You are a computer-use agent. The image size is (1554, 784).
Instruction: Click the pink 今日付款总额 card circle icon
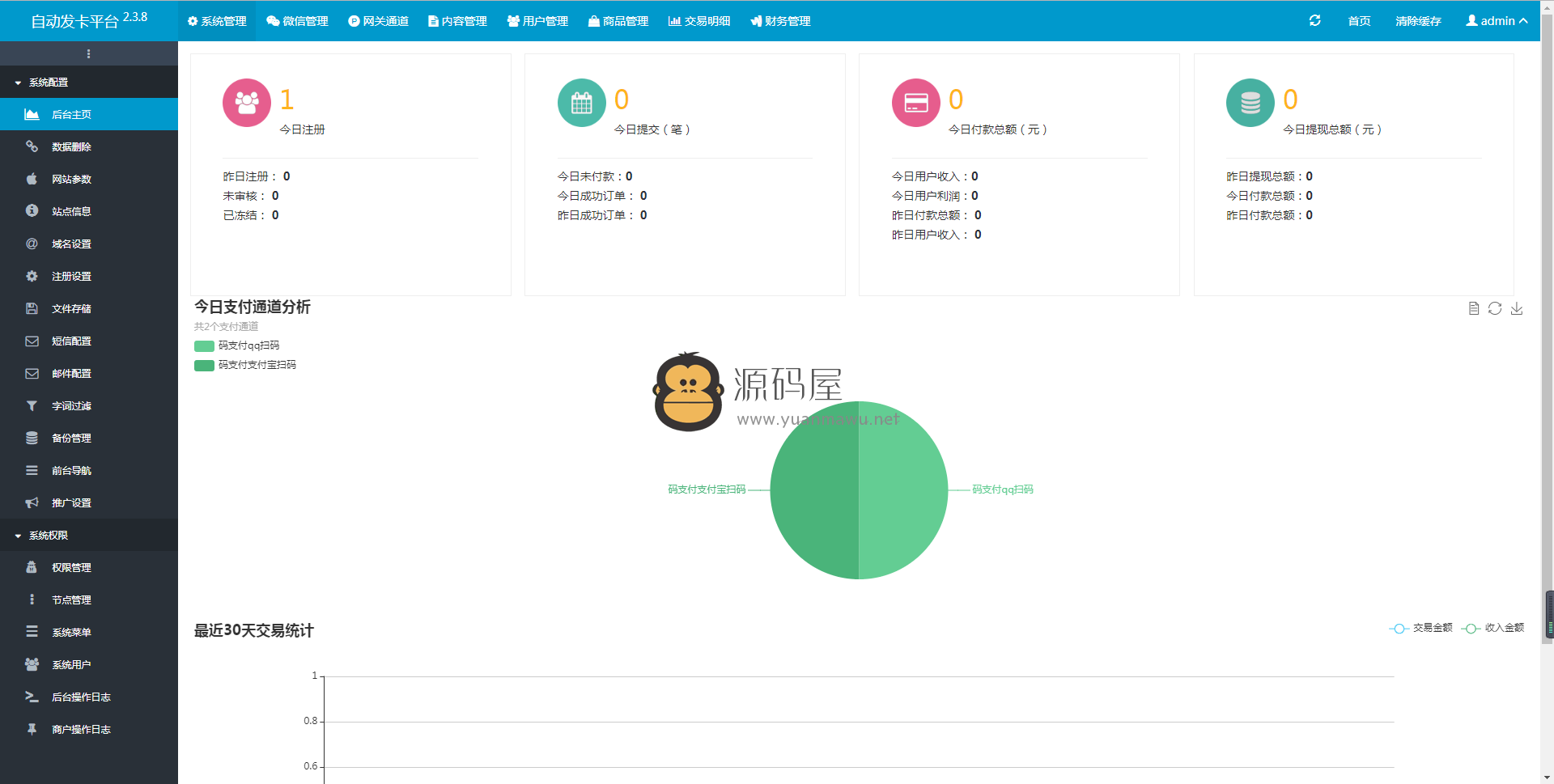point(916,103)
